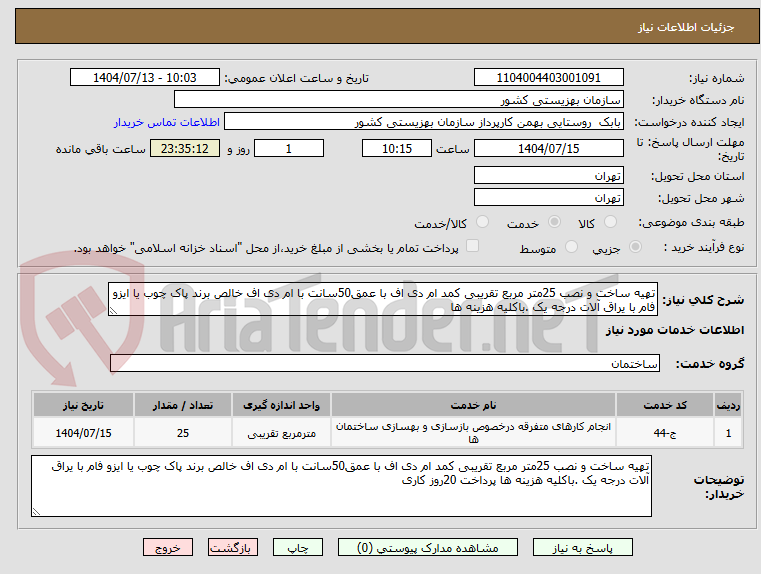Click the service name cell انجام کارهای متفرقه
This screenshot has height=574, width=761.
[x=473, y=433]
